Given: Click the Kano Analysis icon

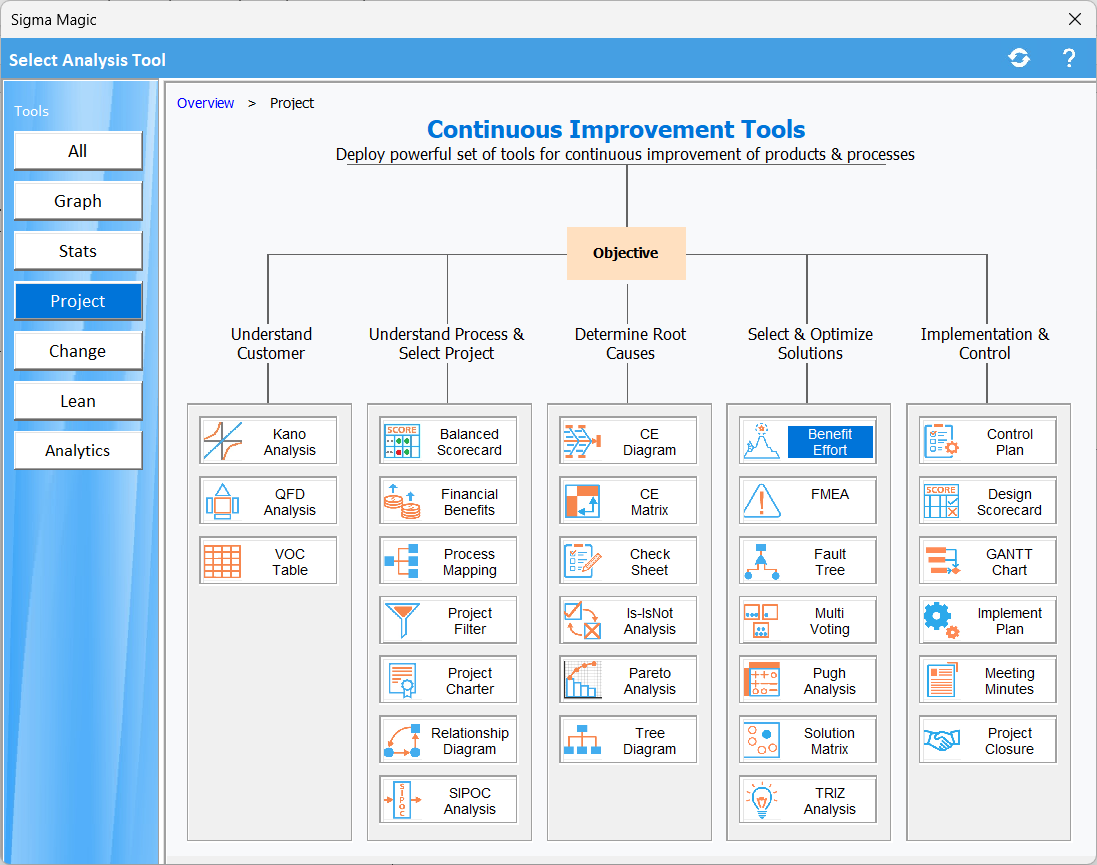Looking at the screenshot, I should coord(223,441).
